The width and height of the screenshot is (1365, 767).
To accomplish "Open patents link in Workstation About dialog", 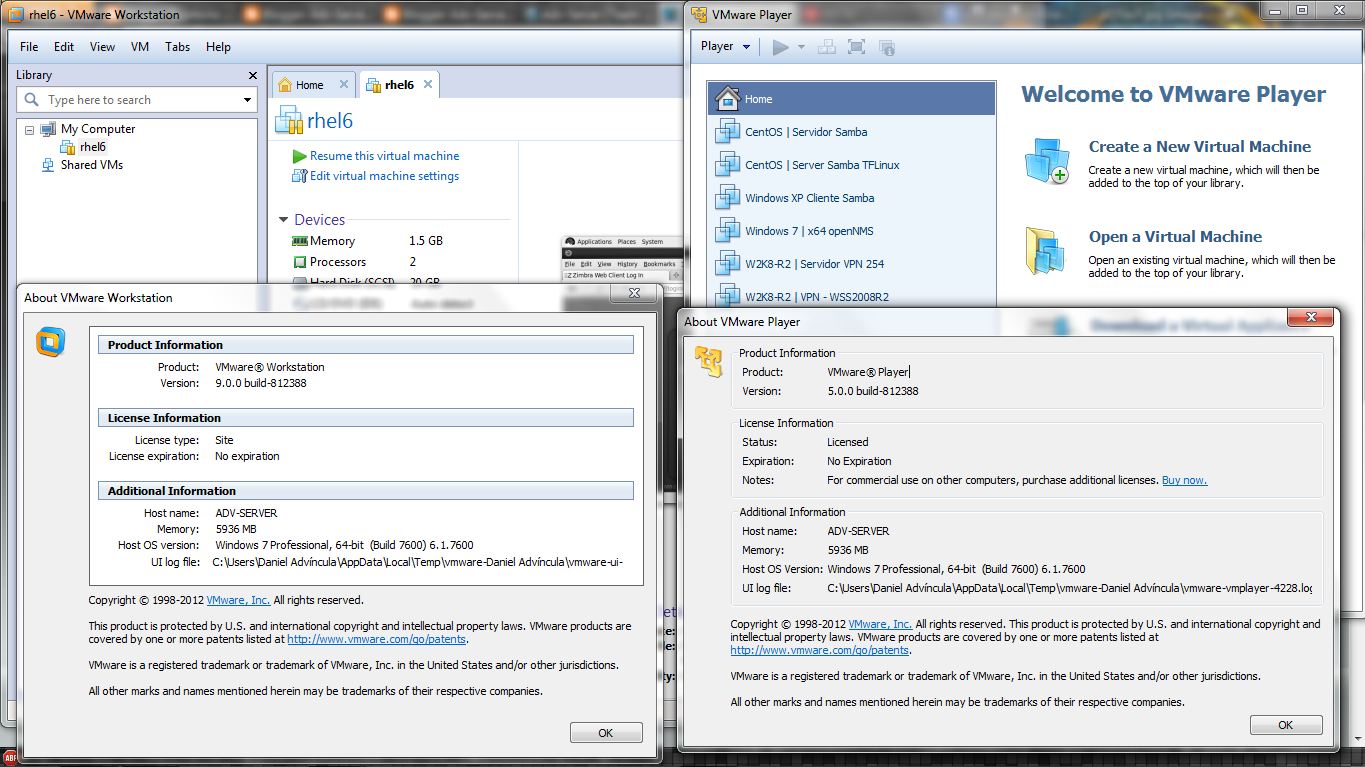I will 377,639.
